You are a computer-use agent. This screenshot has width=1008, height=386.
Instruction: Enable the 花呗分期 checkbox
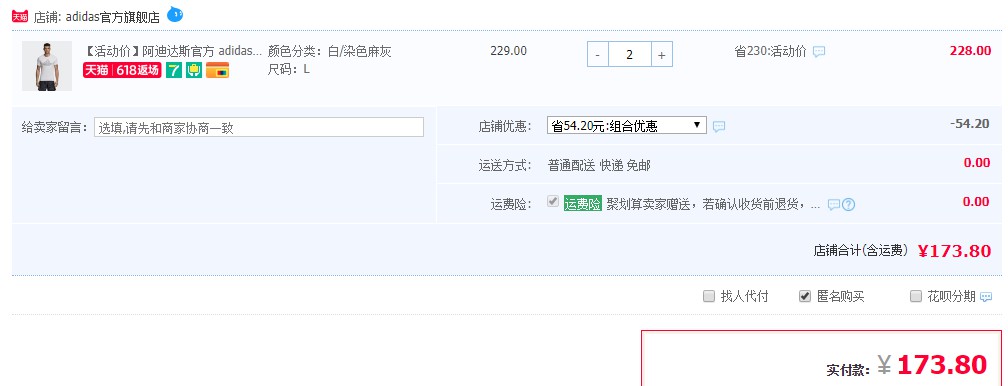(x=916, y=296)
